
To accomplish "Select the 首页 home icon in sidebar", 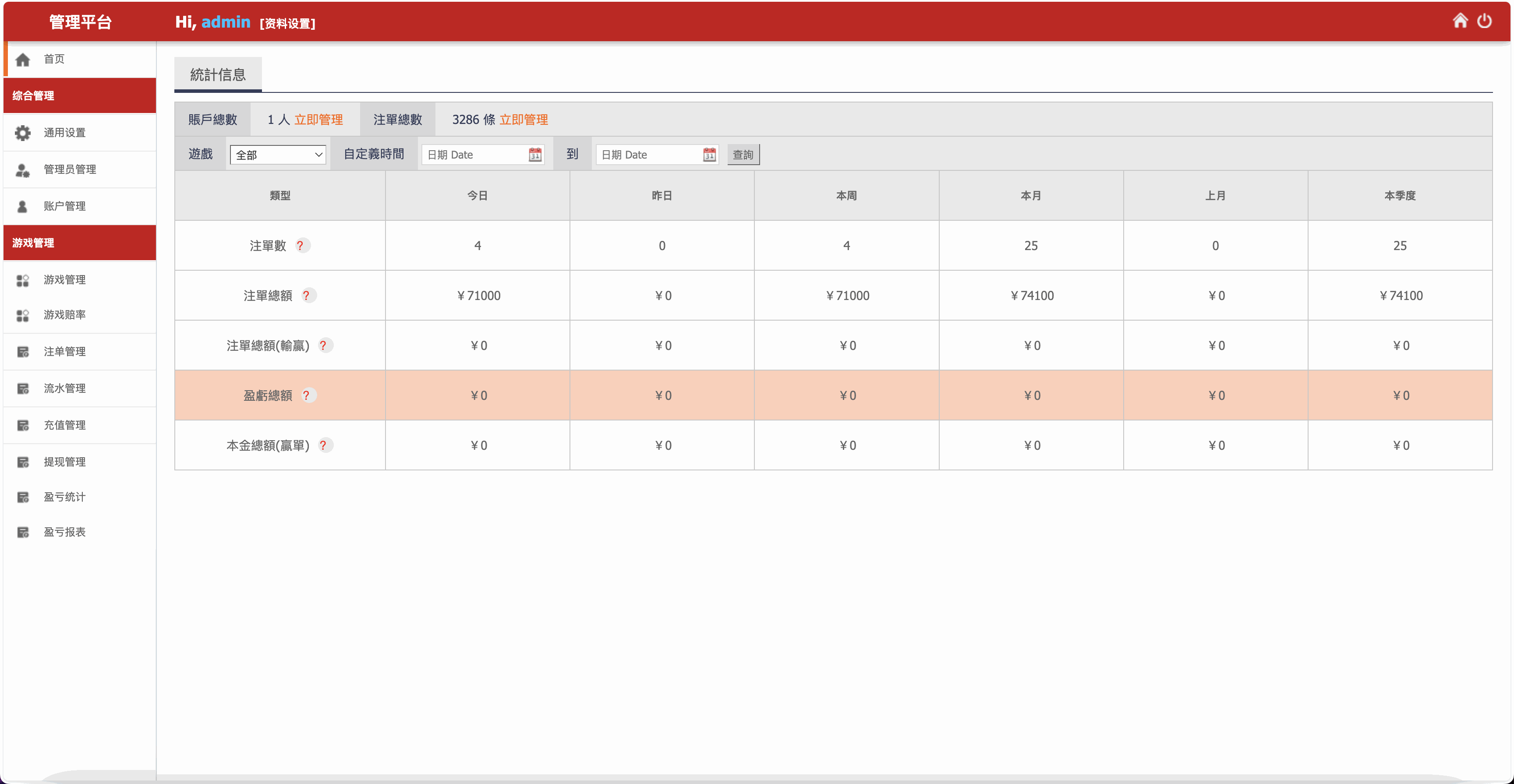I will click(x=23, y=59).
